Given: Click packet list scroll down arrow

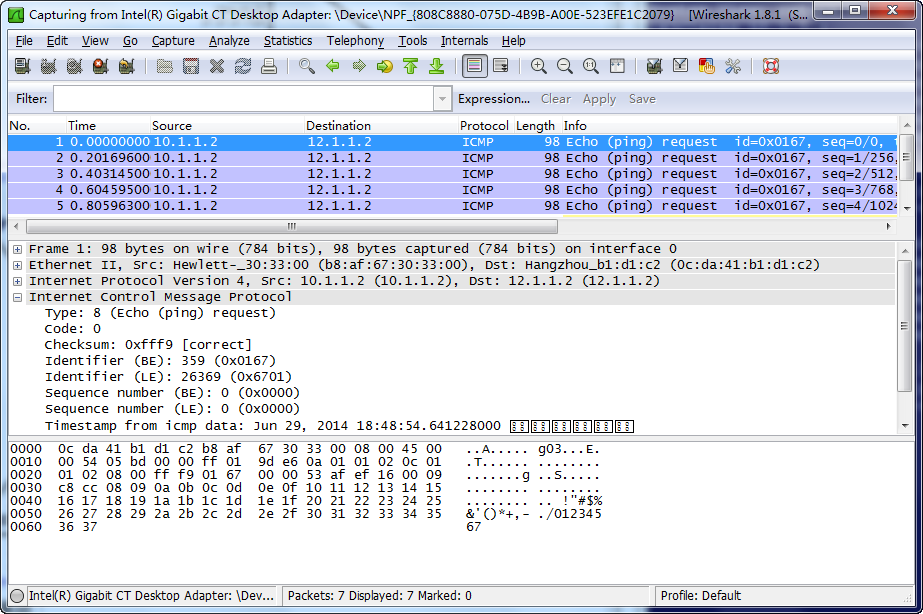Looking at the screenshot, I should [907, 208].
